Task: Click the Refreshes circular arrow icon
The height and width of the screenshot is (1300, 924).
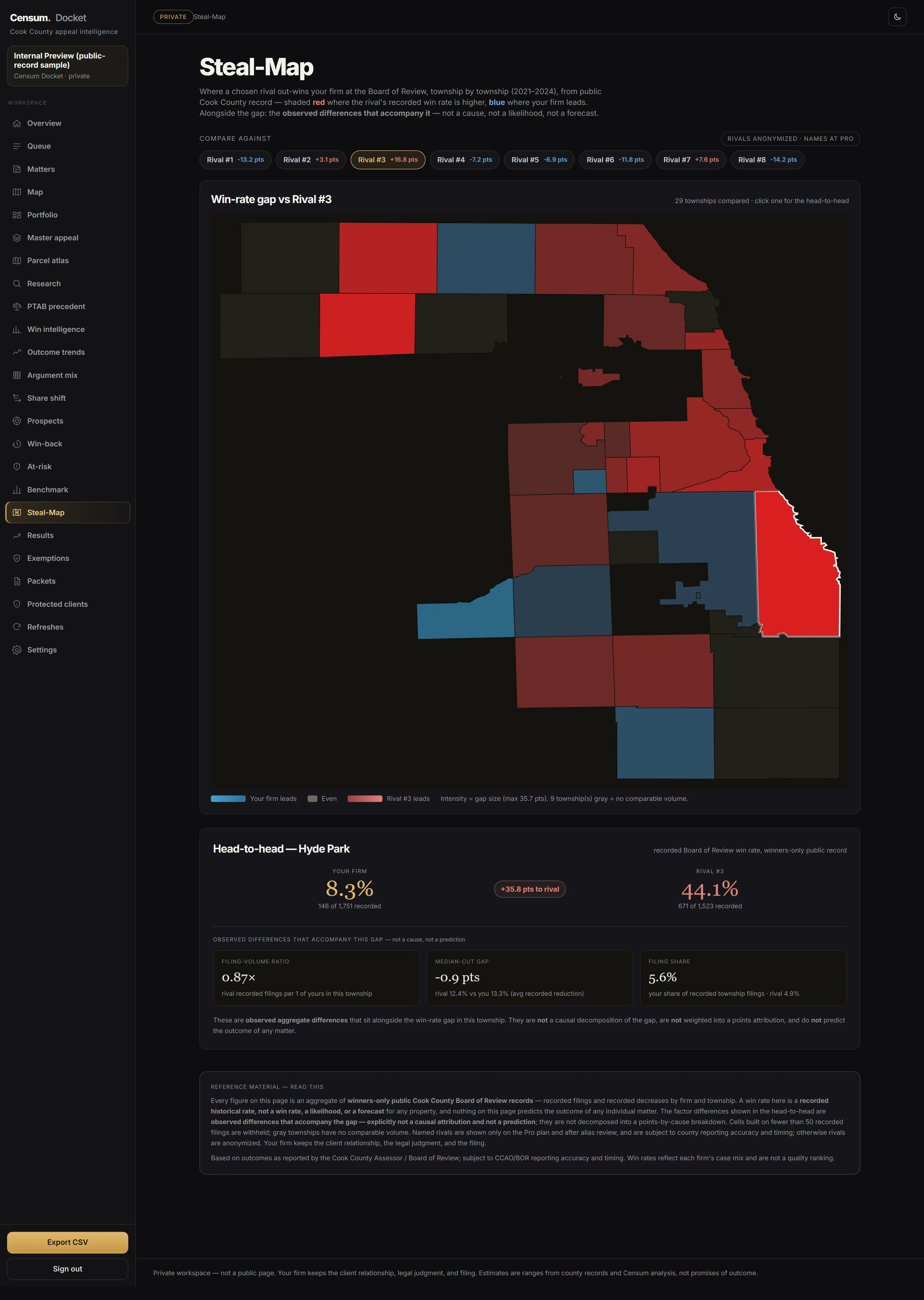Action: [x=17, y=627]
